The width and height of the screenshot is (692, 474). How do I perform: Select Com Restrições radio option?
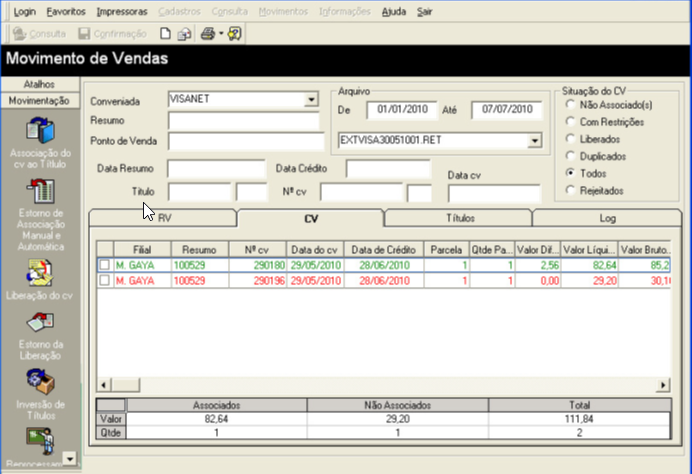pos(570,121)
